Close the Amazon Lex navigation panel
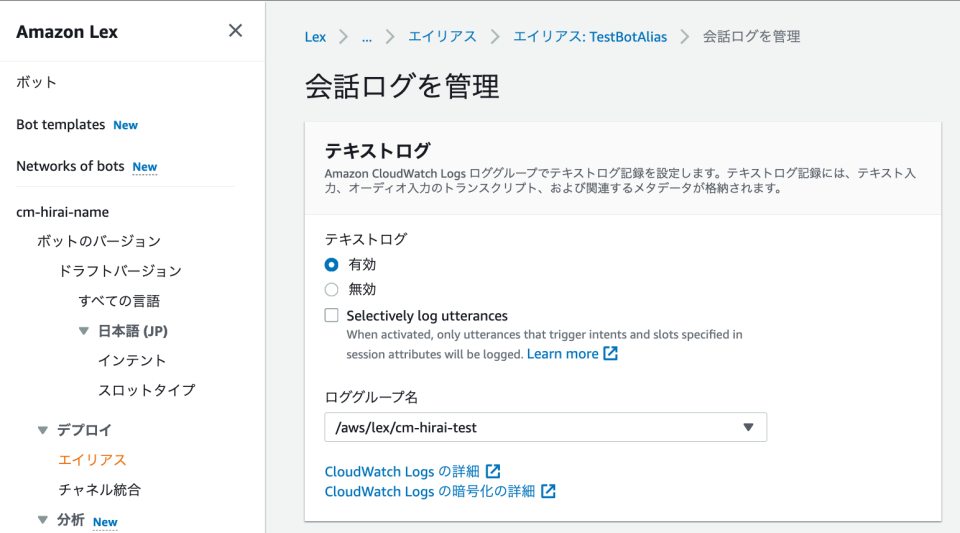This screenshot has height=533, width=960. click(235, 31)
